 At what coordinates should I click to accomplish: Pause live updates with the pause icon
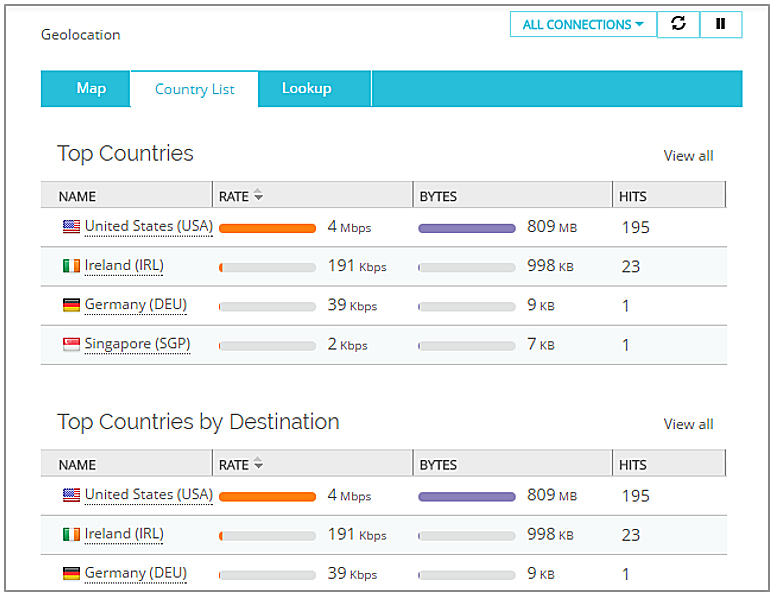[720, 24]
